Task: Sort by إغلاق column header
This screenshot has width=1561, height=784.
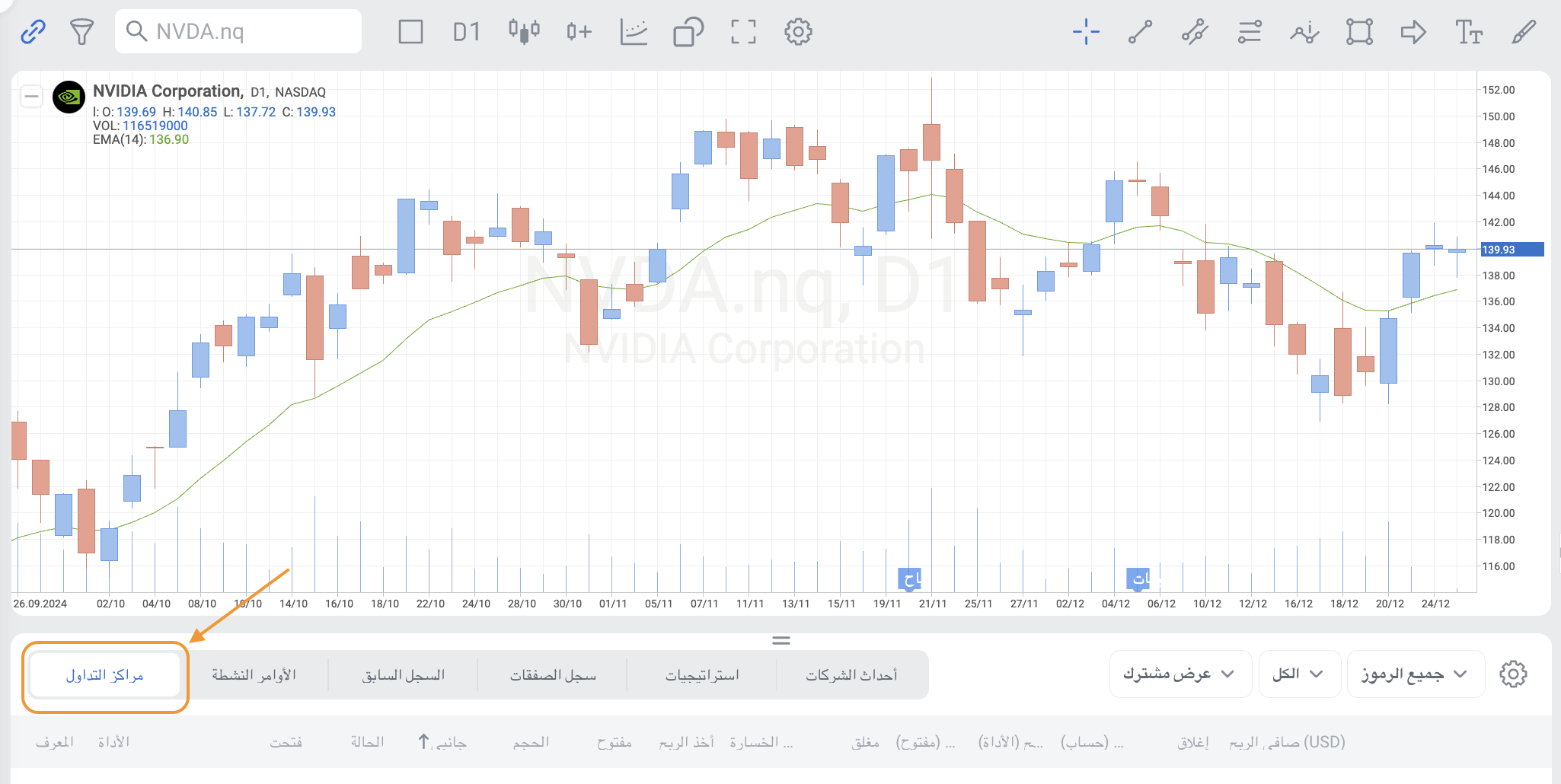Action: tap(1193, 742)
